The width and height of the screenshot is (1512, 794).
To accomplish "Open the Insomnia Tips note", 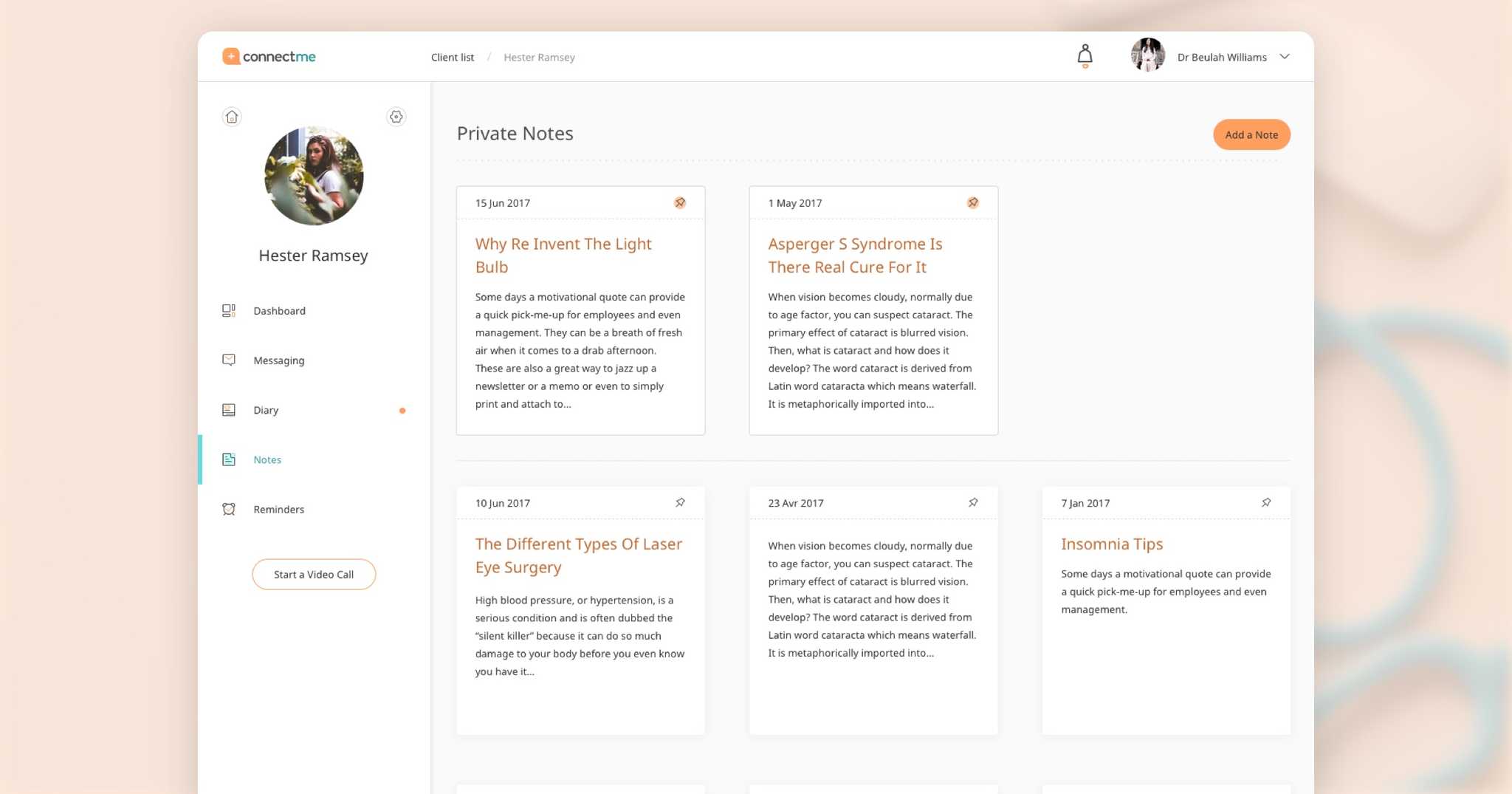I will click(1112, 544).
